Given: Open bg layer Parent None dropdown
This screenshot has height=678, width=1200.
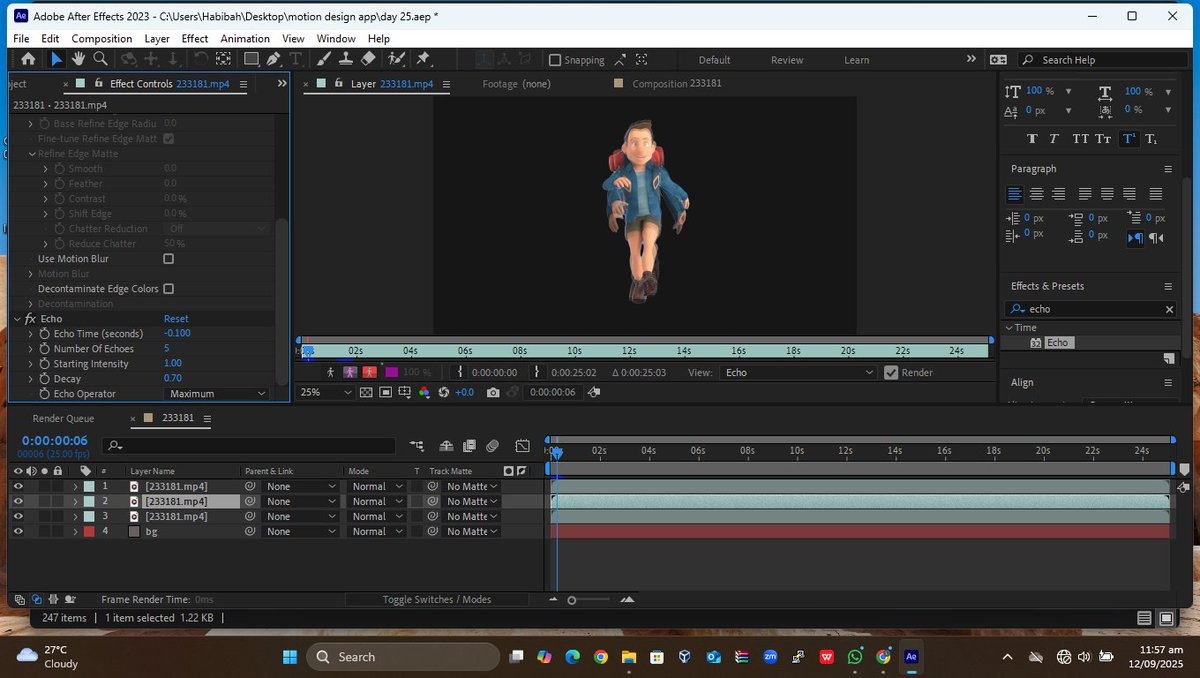Looking at the screenshot, I should point(300,531).
